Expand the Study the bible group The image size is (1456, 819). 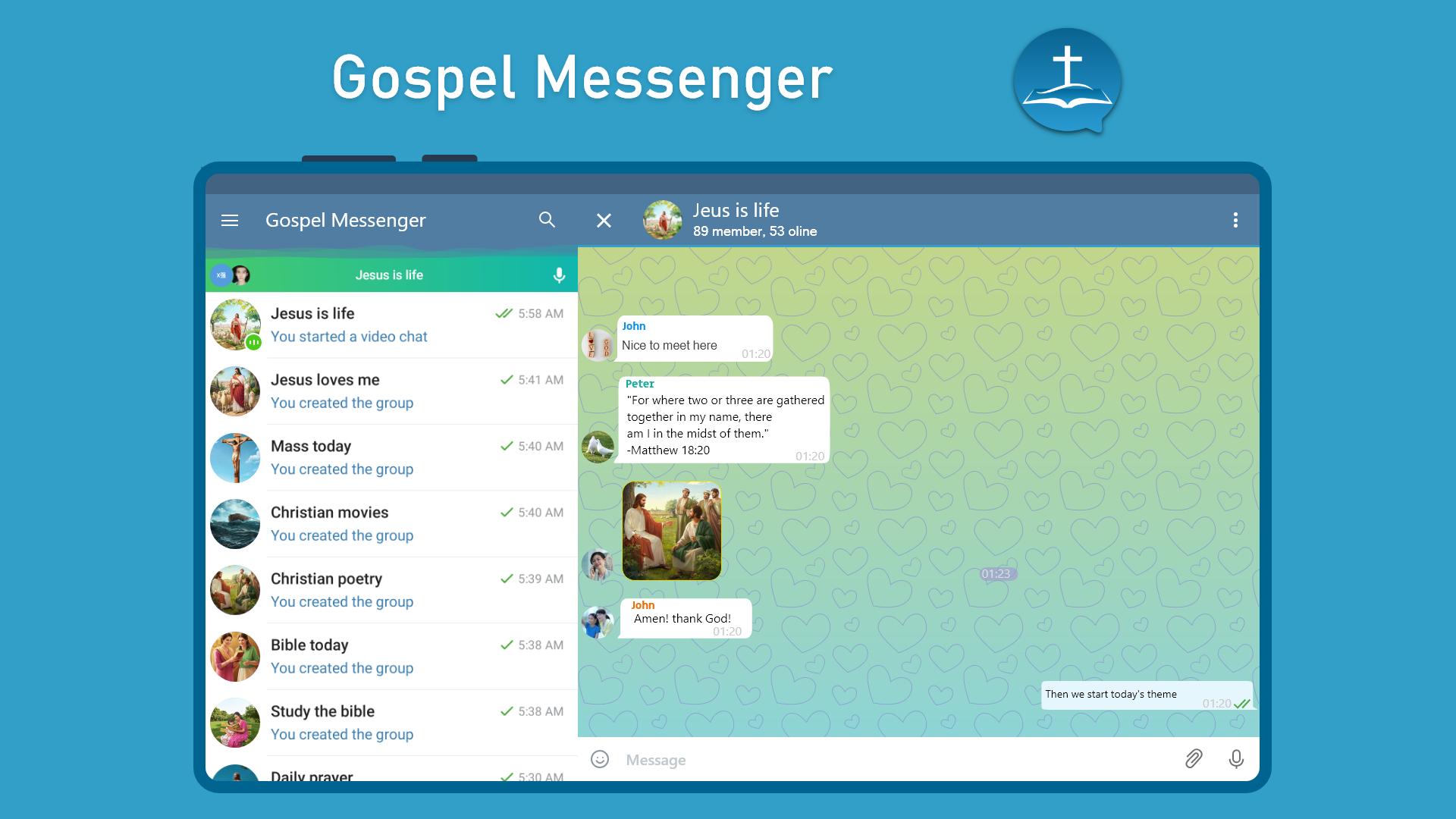390,722
